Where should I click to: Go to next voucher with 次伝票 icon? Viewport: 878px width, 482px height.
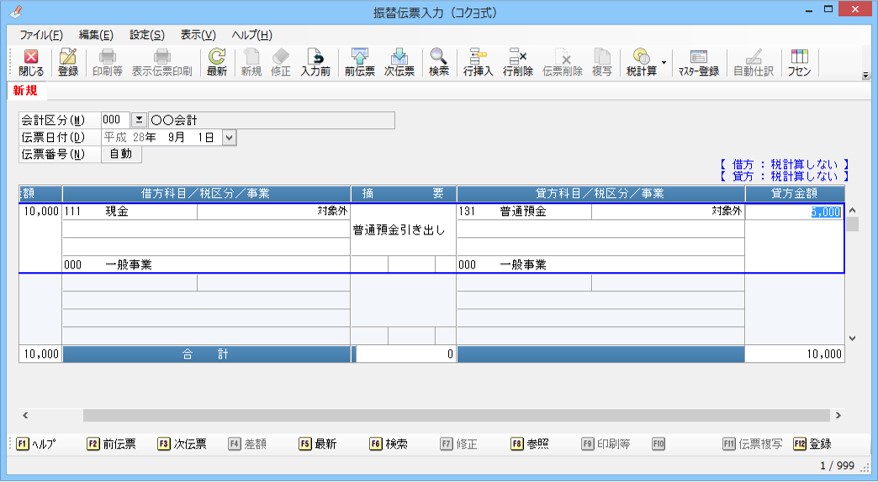(x=399, y=63)
